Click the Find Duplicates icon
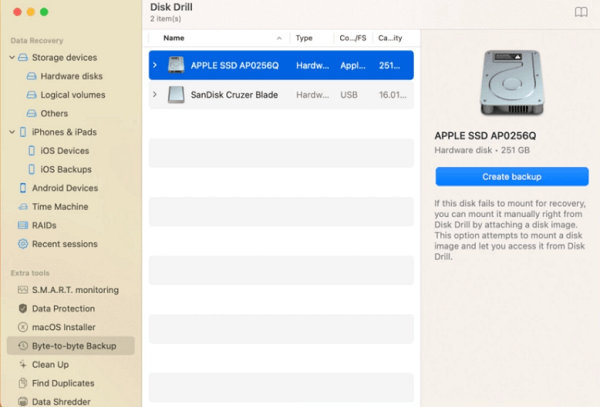Image resolution: width=600 pixels, height=407 pixels. [x=22, y=383]
